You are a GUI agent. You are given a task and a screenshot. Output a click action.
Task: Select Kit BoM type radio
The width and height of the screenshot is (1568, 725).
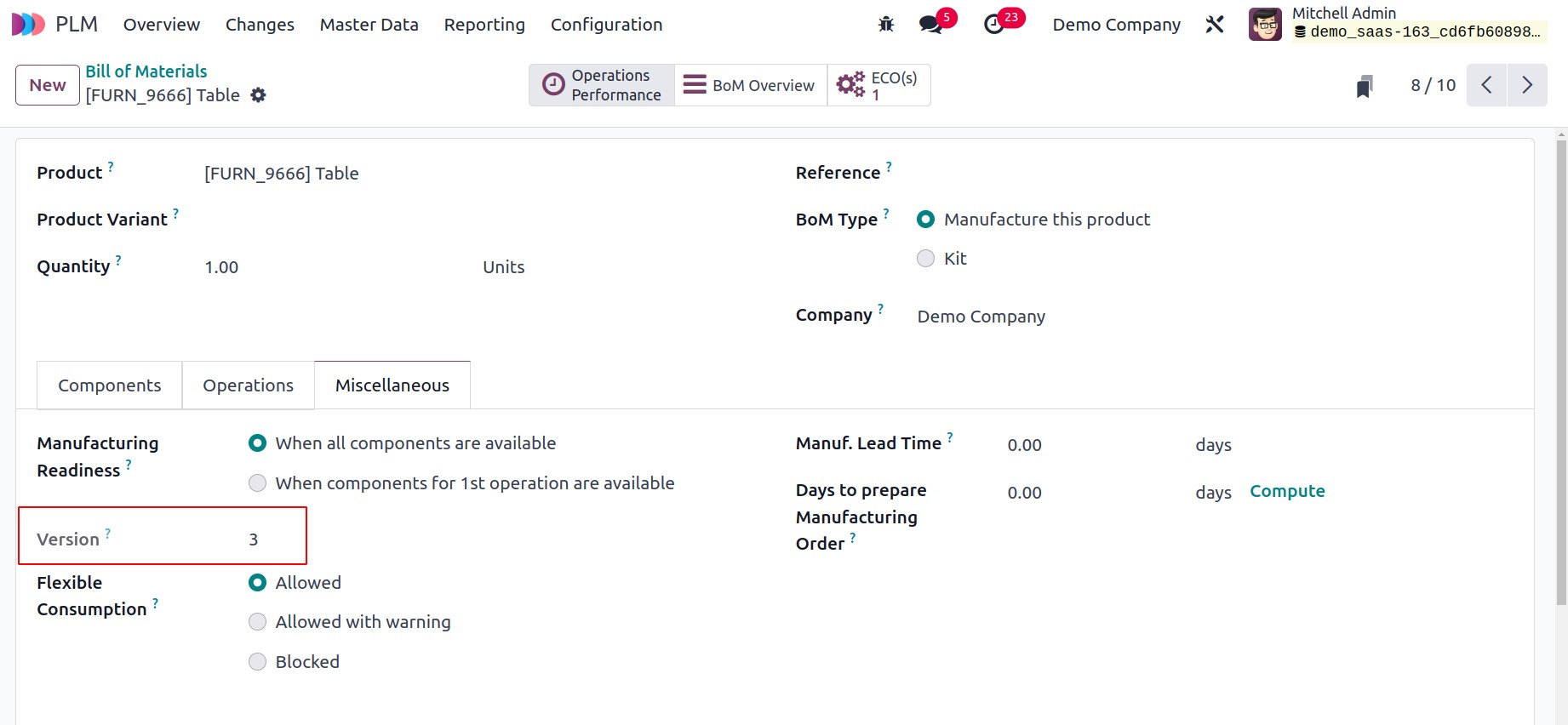coord(926,259)
